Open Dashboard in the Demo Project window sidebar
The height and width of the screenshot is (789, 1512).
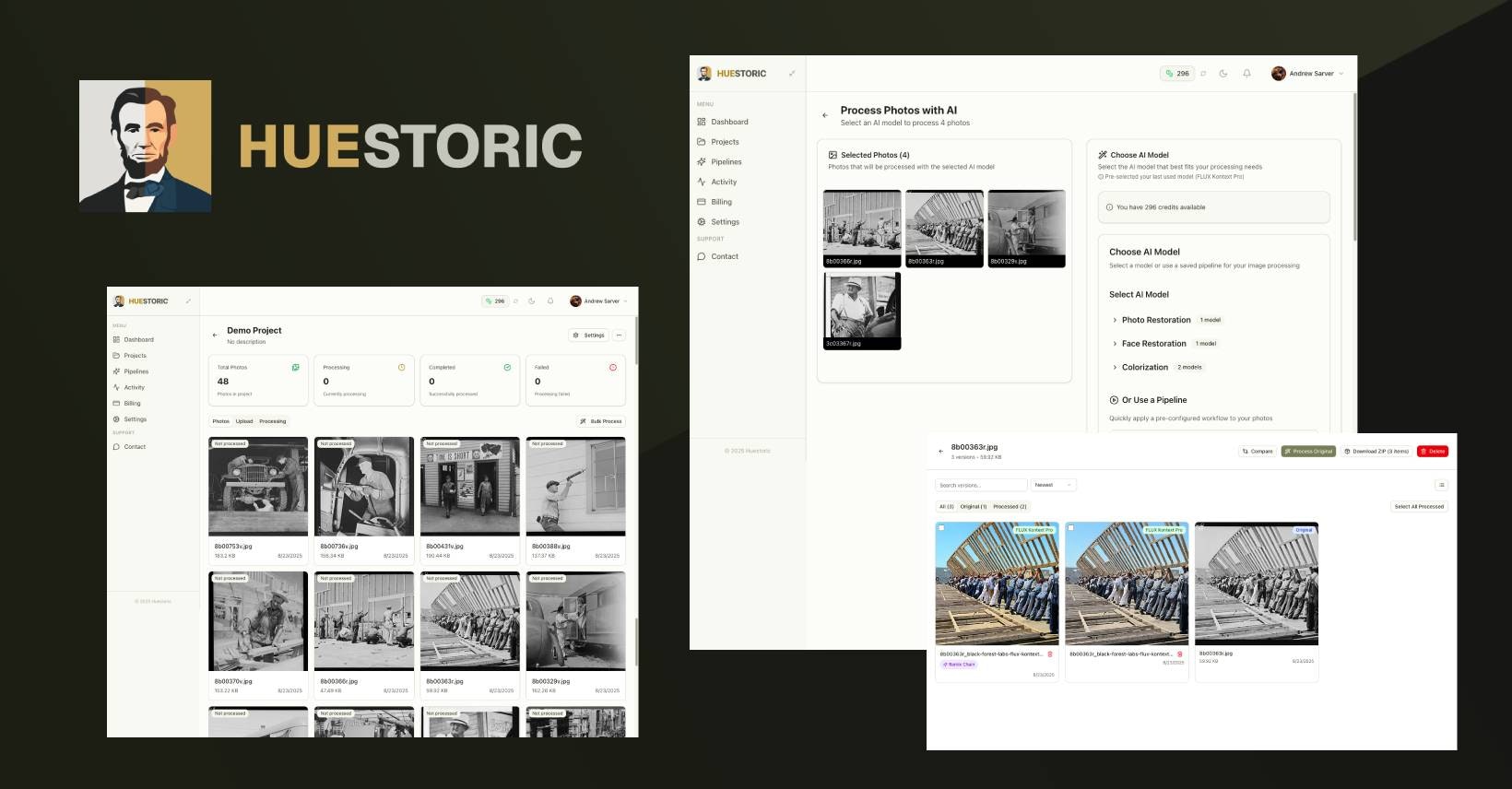coord(134,340)
